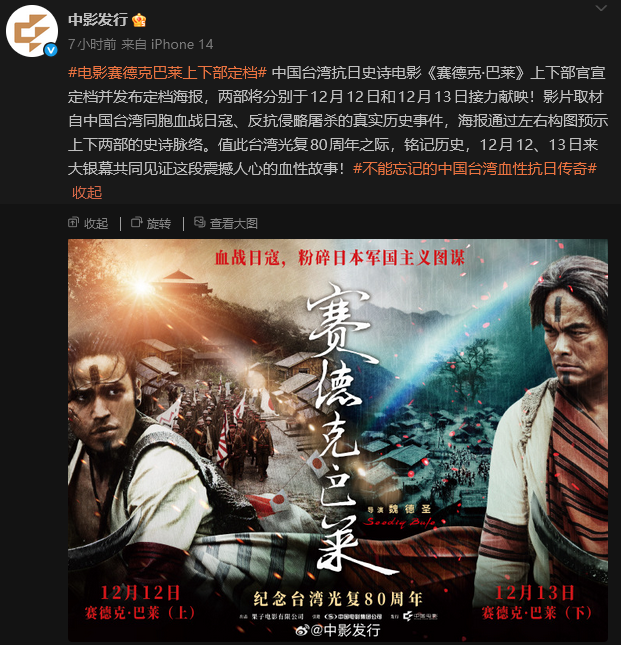Click the 7小时前 timestamp
This screenshot has width=621, height=645.
click(92, 44)
